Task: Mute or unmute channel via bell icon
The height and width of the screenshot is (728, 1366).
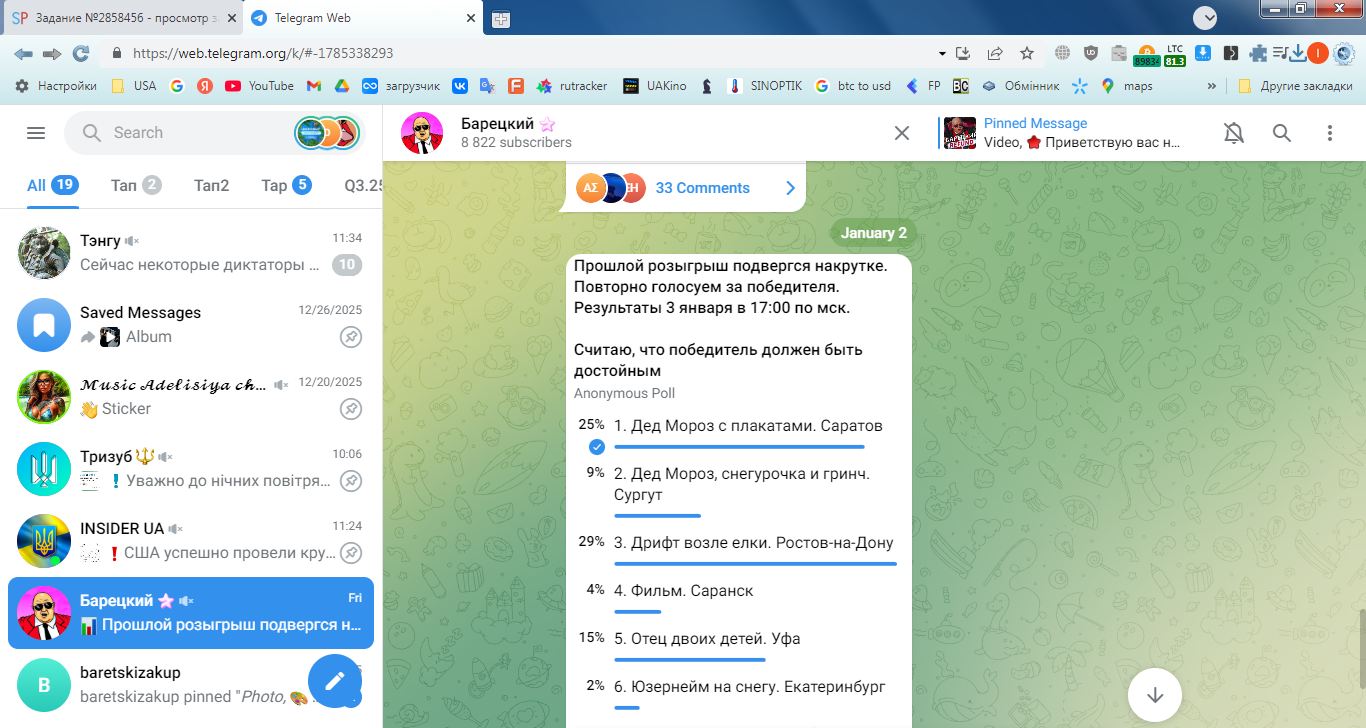Action: (x=1234, y=133)
